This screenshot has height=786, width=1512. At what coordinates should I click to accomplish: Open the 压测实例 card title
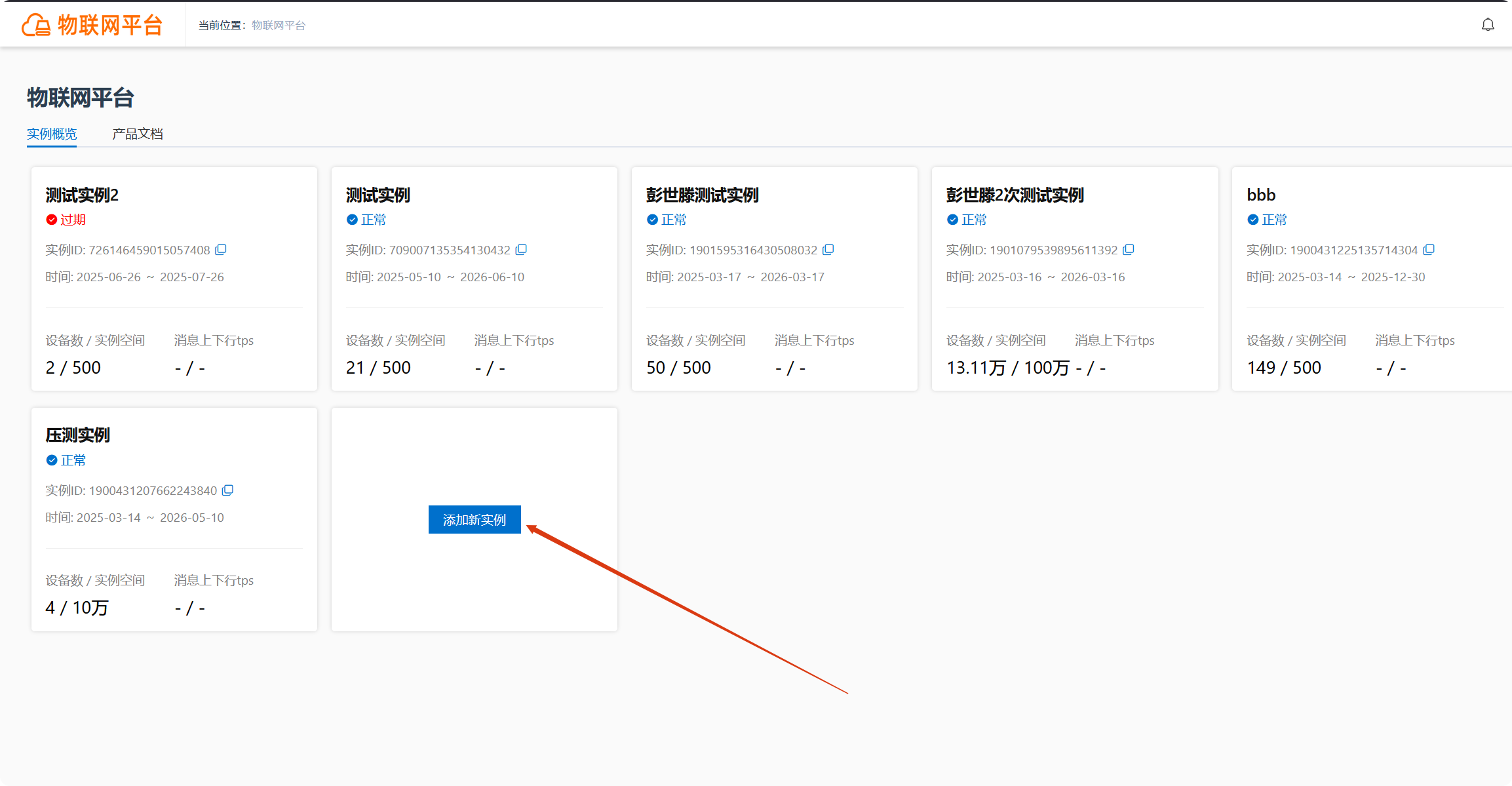78,435
